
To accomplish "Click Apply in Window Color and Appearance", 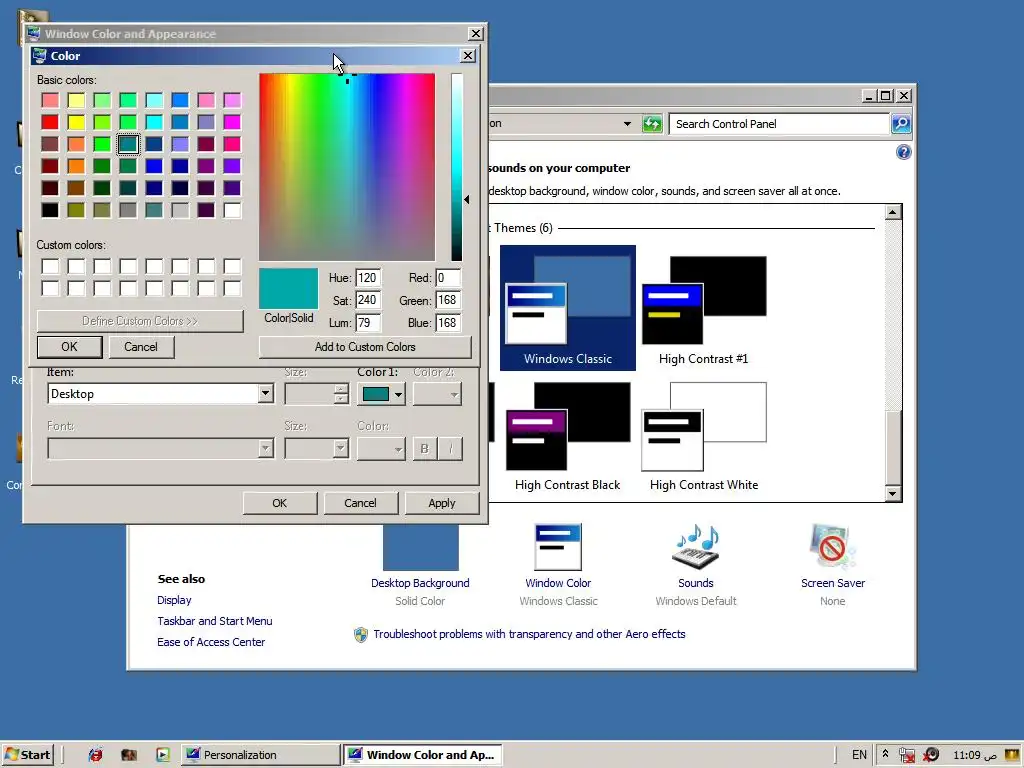I will (x=441, y=503).
